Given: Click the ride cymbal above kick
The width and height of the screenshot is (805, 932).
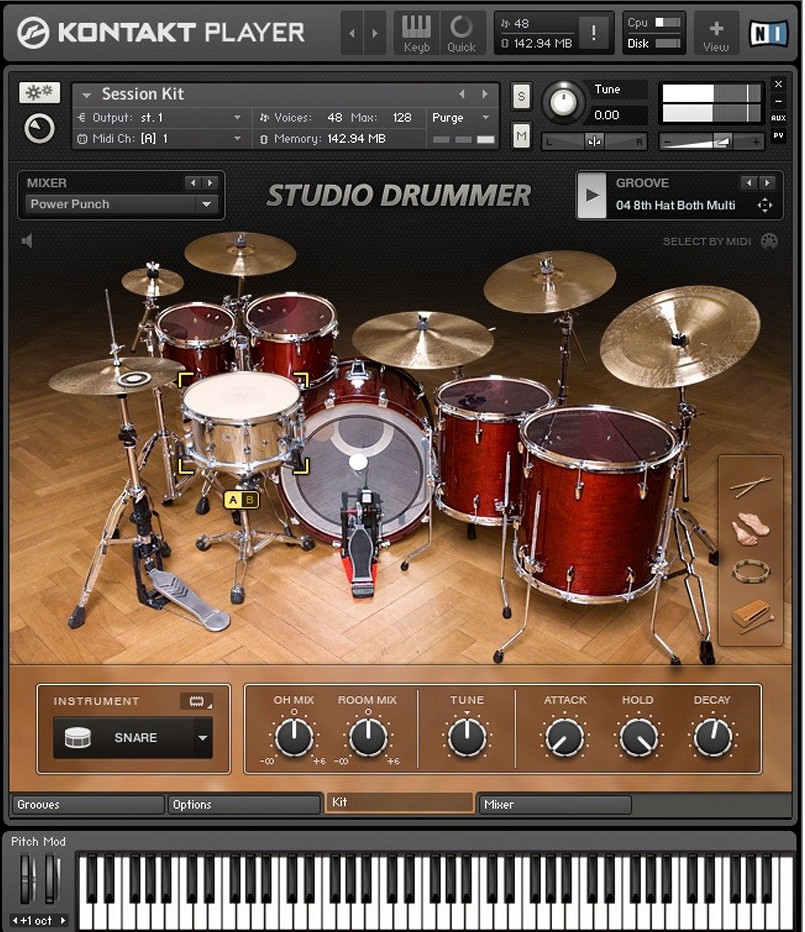Looking at the screenshot, I should coord(423,339).
